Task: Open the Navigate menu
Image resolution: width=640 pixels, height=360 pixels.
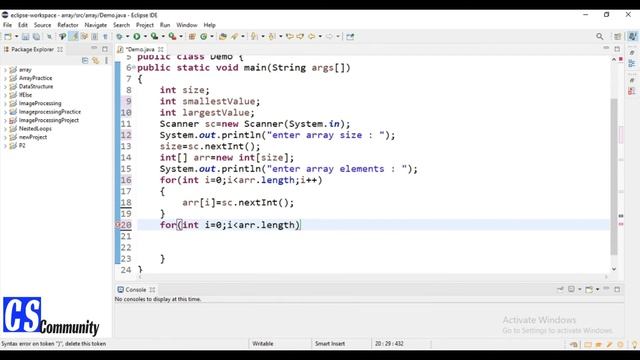Action: coord(96,25)
